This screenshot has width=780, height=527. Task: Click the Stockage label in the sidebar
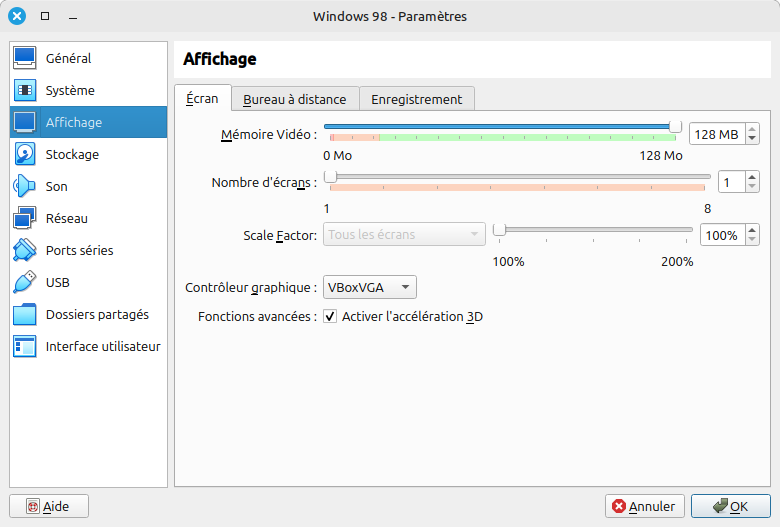[x=72, y=154]
